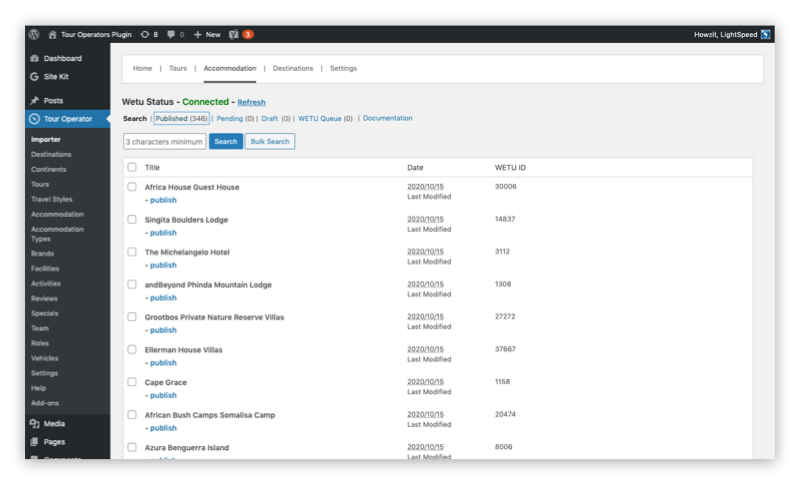Open Travel Styles in the sidebar
800x485 pixels.
[52, 199]
